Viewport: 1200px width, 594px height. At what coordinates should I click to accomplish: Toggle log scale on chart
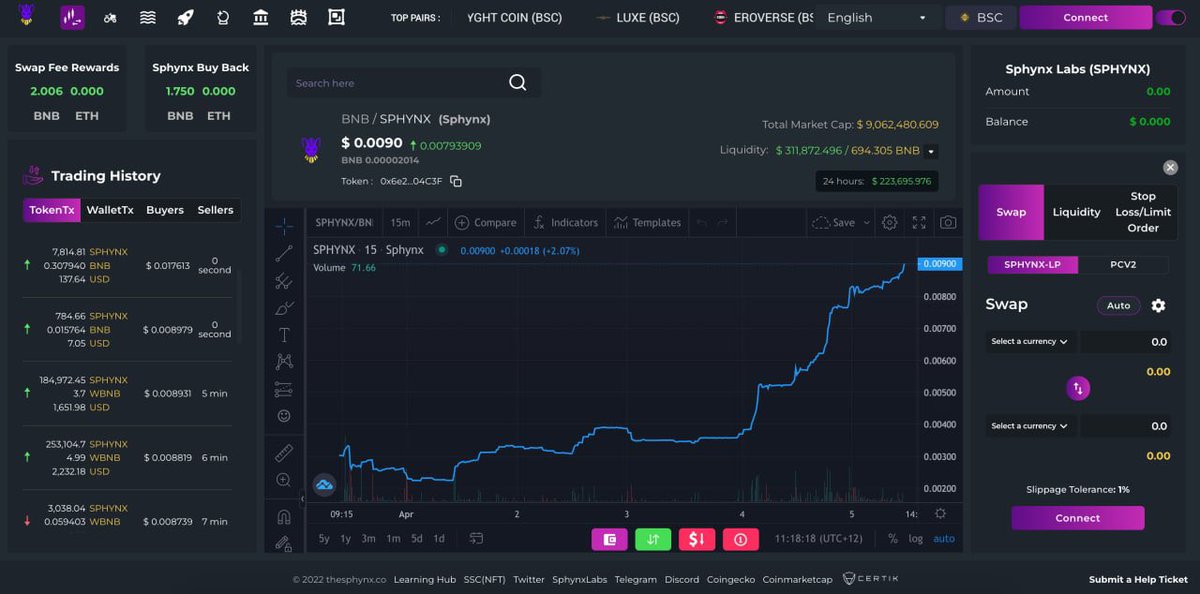click(x=916, y=539)
